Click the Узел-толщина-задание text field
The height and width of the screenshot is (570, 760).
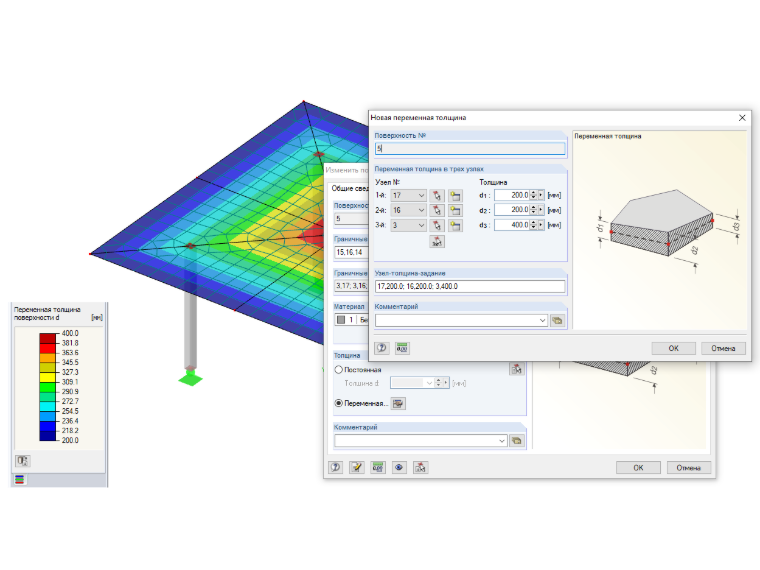[x=470, y=286]
